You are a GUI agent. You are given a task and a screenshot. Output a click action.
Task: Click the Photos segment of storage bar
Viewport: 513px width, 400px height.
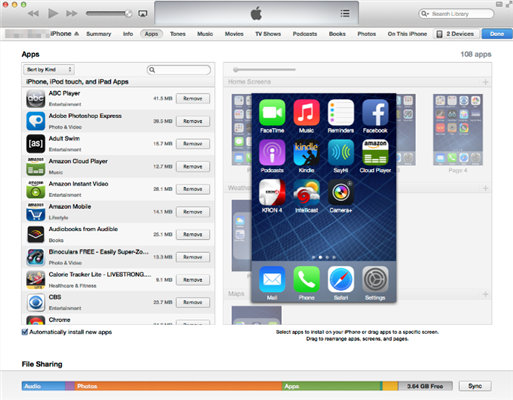[178, 386]
